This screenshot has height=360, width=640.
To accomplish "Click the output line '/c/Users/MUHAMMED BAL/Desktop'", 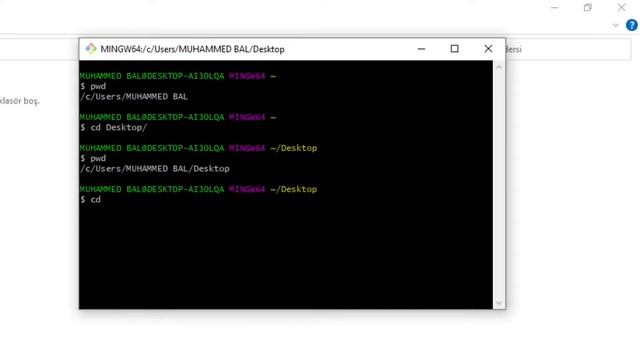I will [155, 169].
